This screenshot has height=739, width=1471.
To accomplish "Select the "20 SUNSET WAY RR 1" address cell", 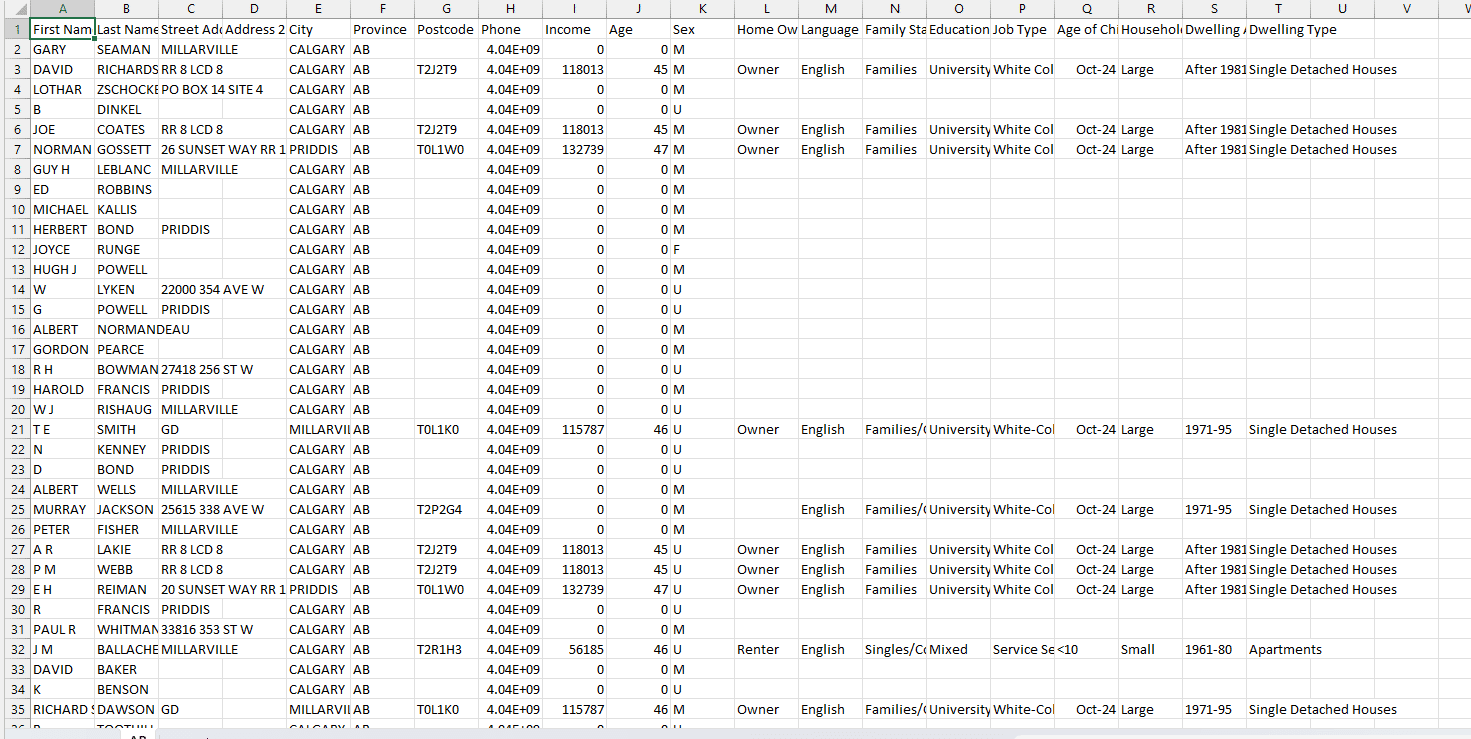I will [x=191, y=589].
